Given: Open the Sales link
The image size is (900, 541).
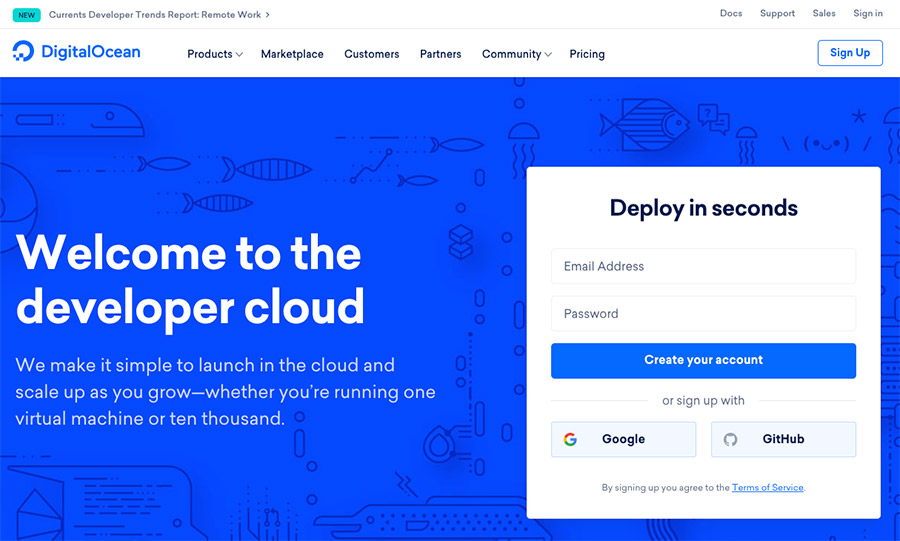Looking at the screenshot, I should [x=824, y=13].
